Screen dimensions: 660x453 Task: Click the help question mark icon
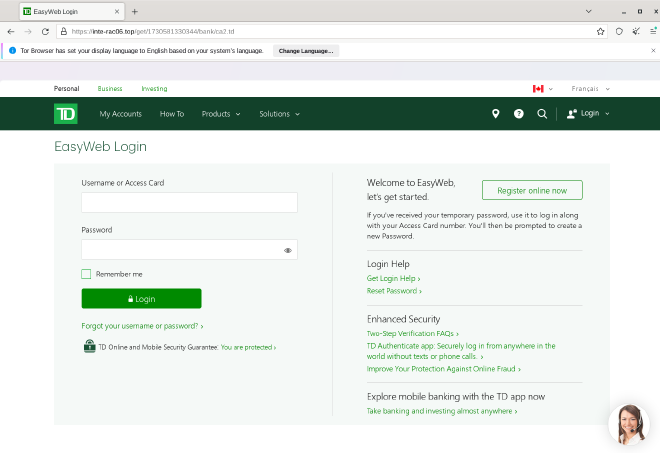[518, 114]
